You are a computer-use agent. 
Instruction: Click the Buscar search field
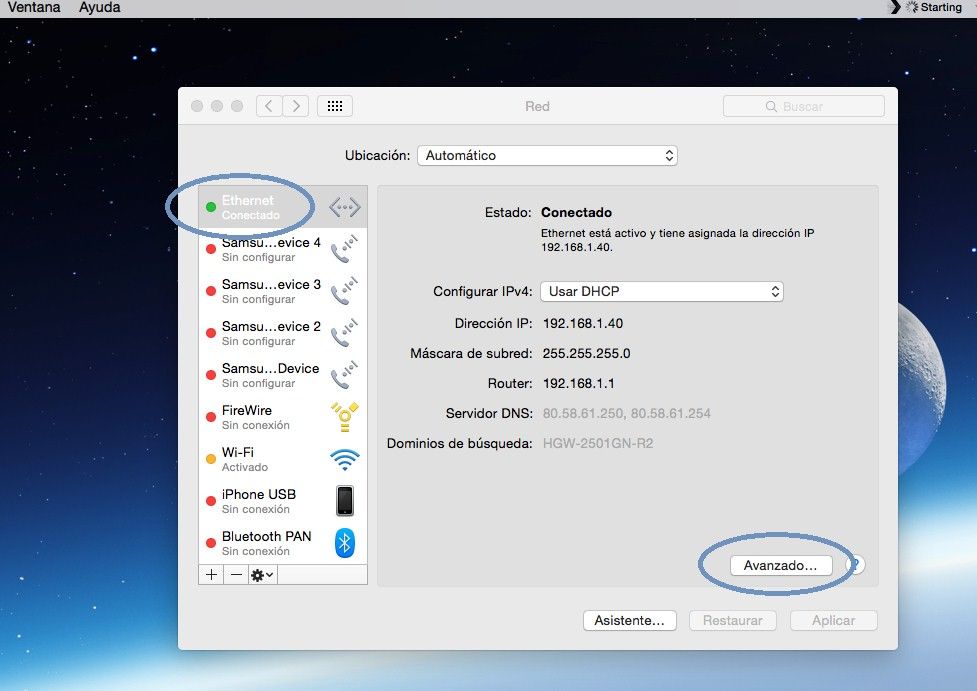804,106
